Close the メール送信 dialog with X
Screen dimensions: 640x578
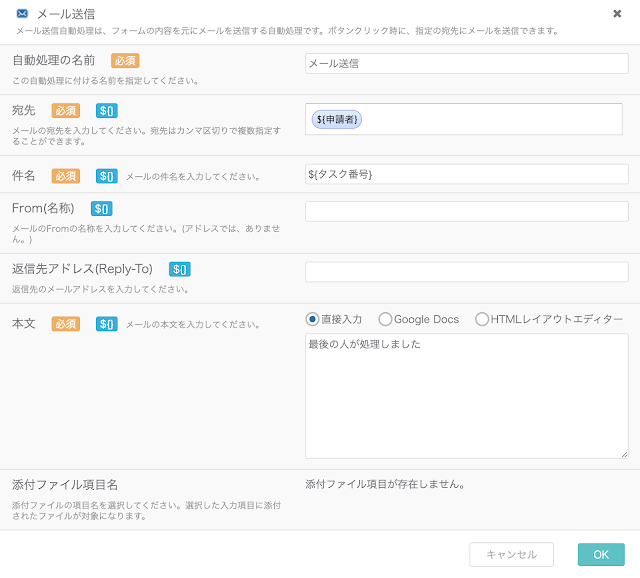pos(617,14)
